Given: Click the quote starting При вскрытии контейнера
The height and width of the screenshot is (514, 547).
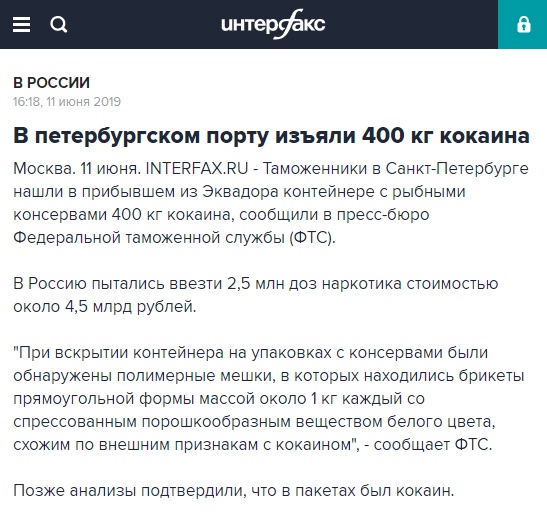Looking at the screenshot, I should click(x=269, y=398).
